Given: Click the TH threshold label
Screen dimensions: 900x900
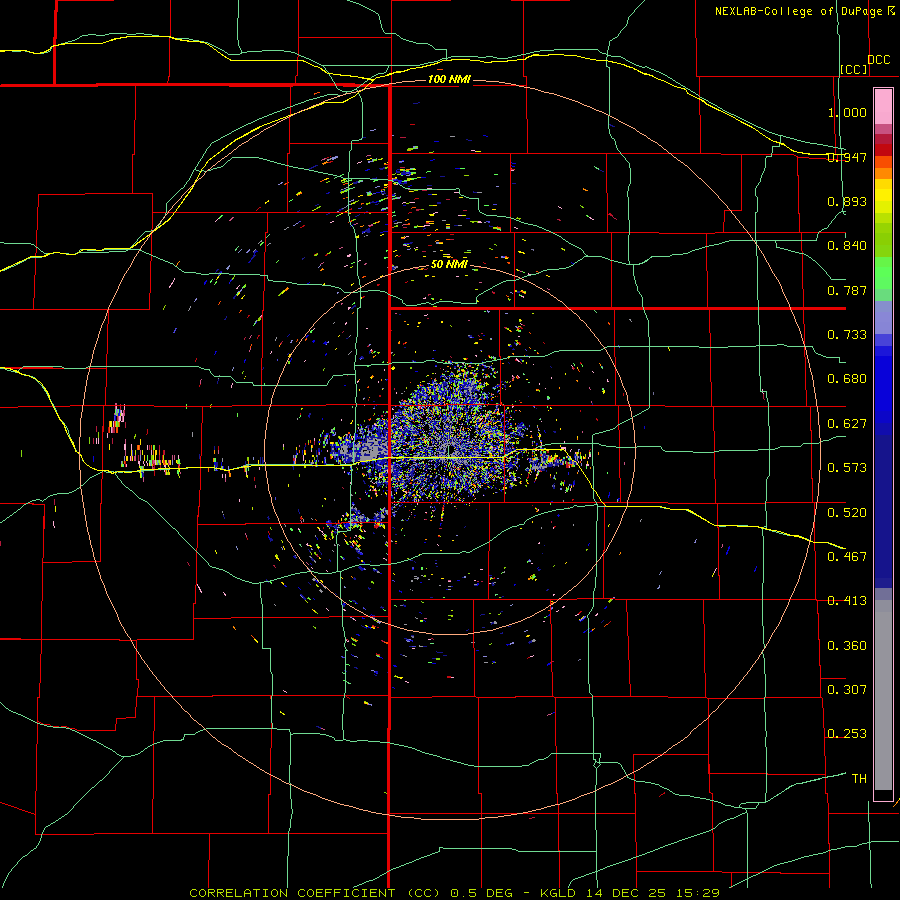Looking at the screenshot, I should 859,779.
